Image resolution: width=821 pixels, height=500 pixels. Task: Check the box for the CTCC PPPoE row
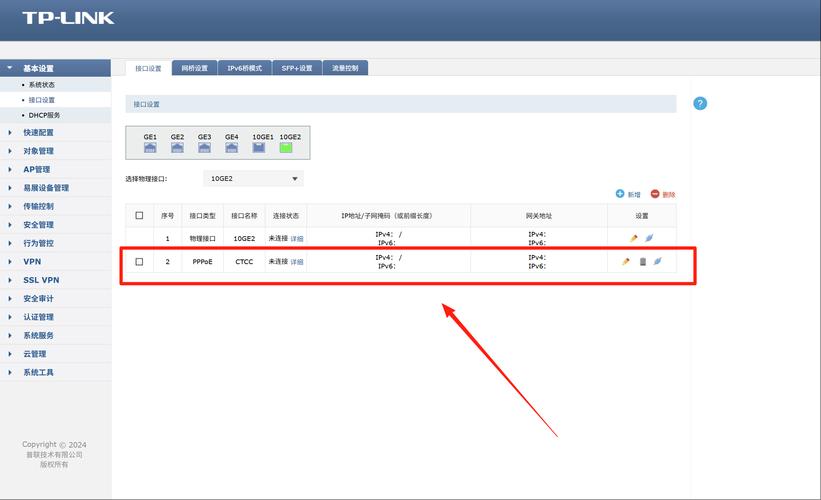tap(139, 262)
